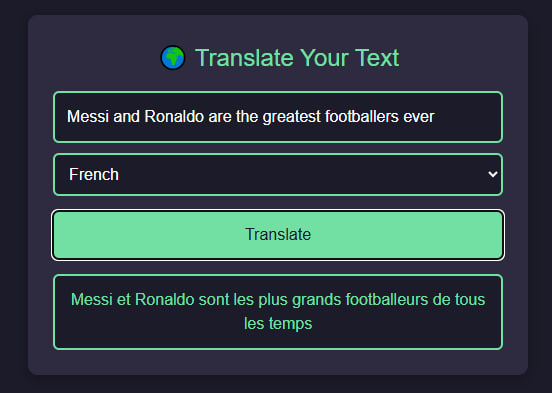Click "footballeurs" in the translation result

[387, 300]
